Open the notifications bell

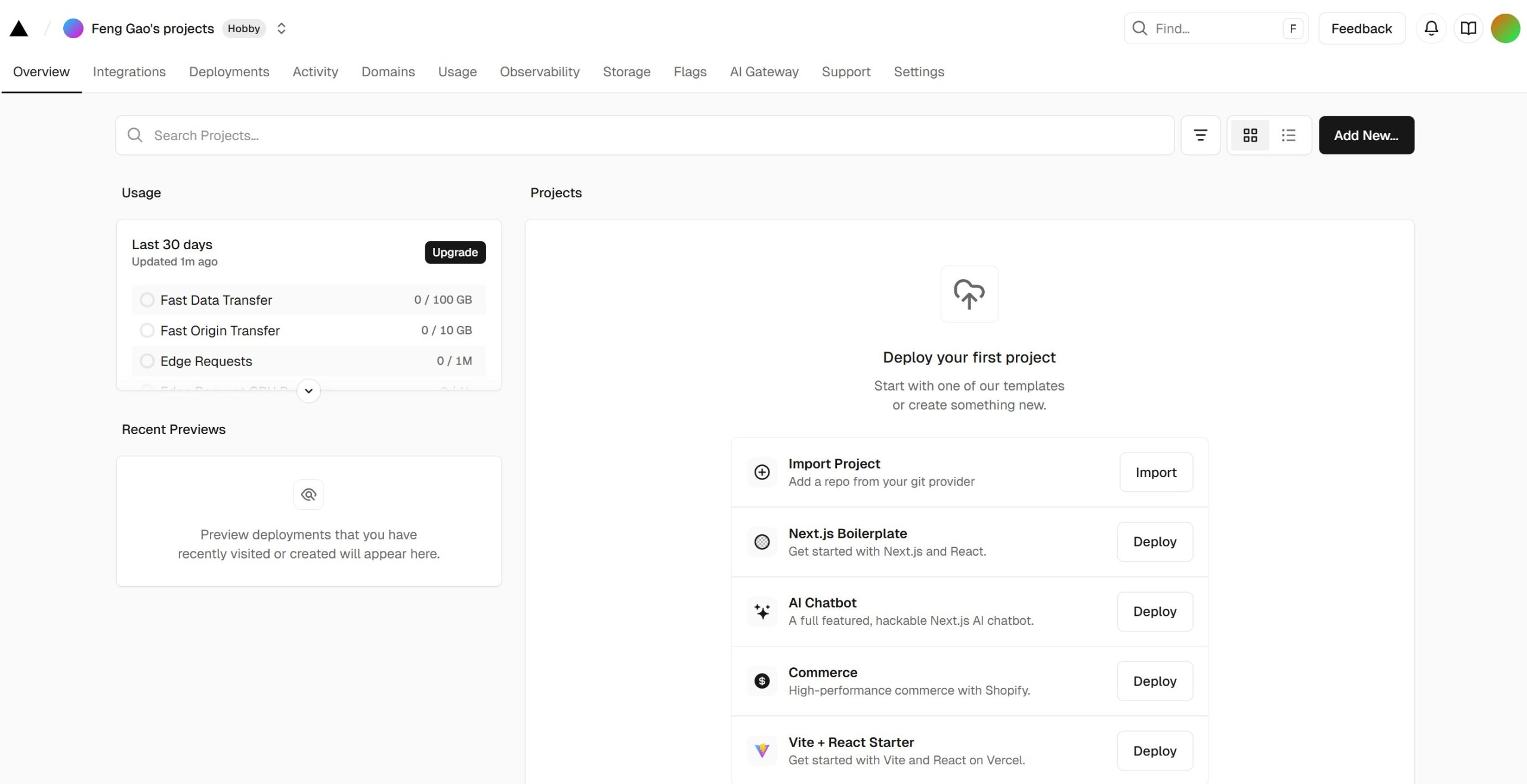tap(1431, 28)
